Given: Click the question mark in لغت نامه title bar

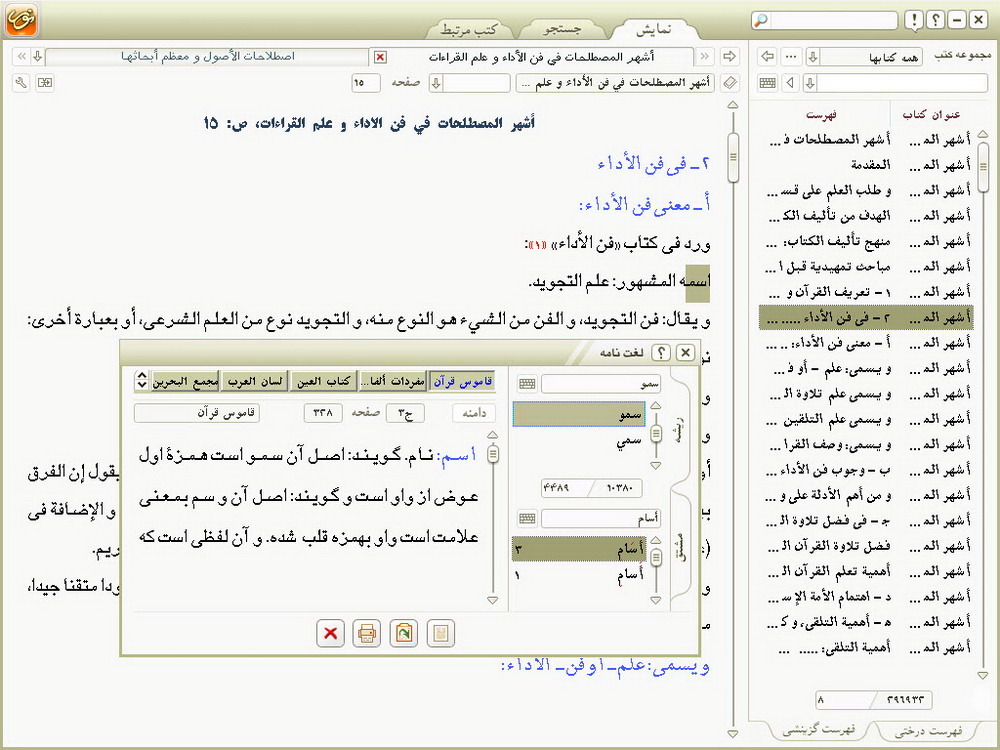Looking at the screenshot, I should coord(661,352).
